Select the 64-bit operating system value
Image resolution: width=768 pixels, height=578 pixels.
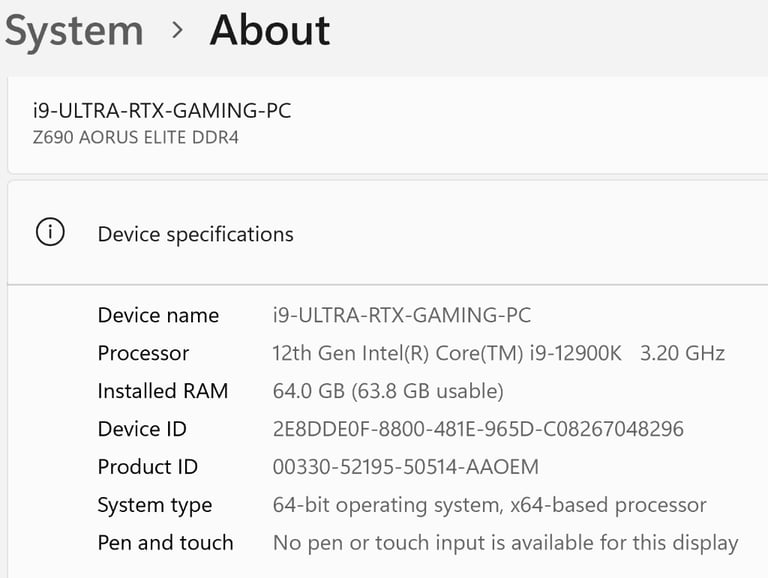coord(489,506)
